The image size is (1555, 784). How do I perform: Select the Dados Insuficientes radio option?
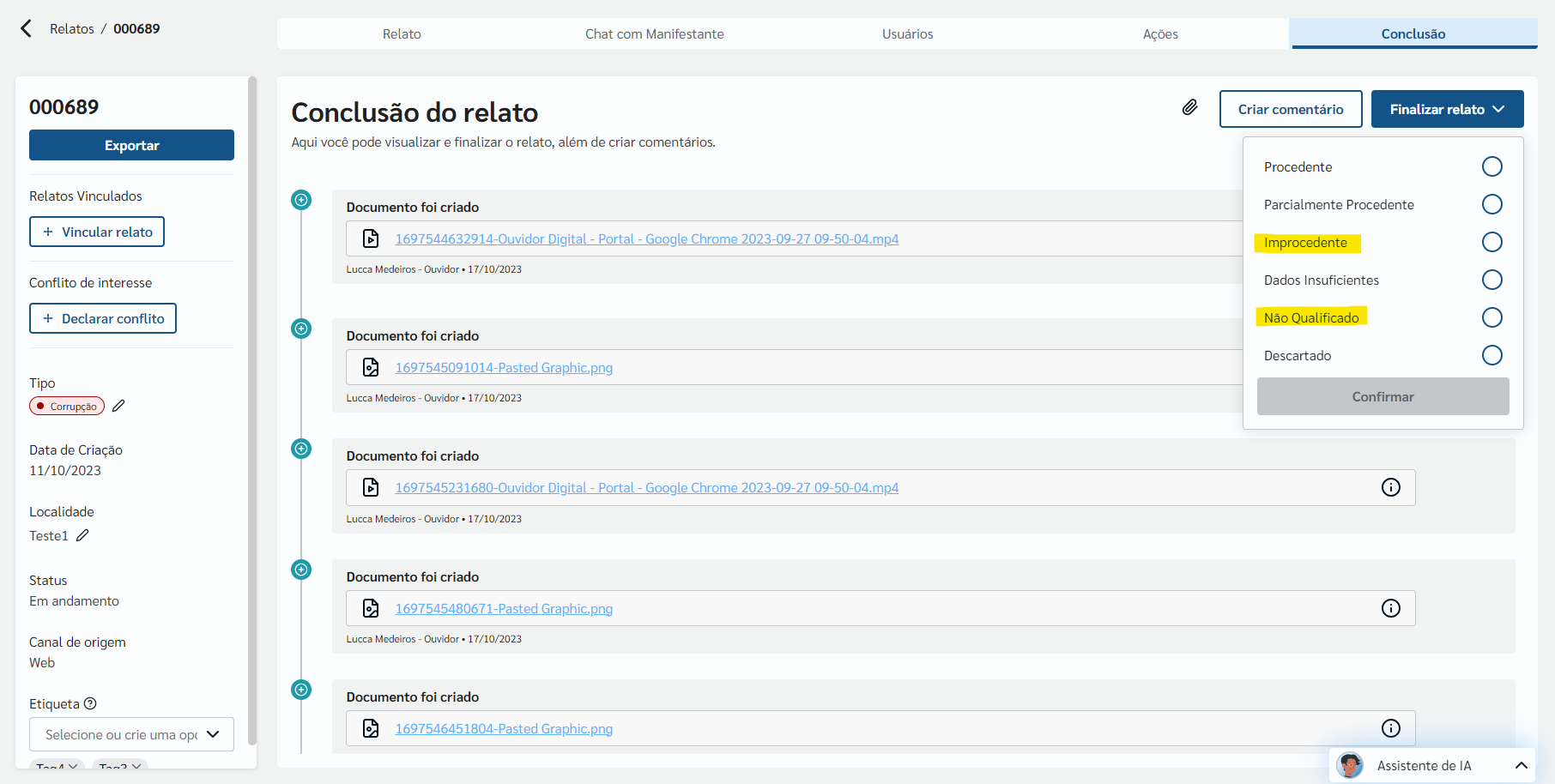coord(1492,280)
